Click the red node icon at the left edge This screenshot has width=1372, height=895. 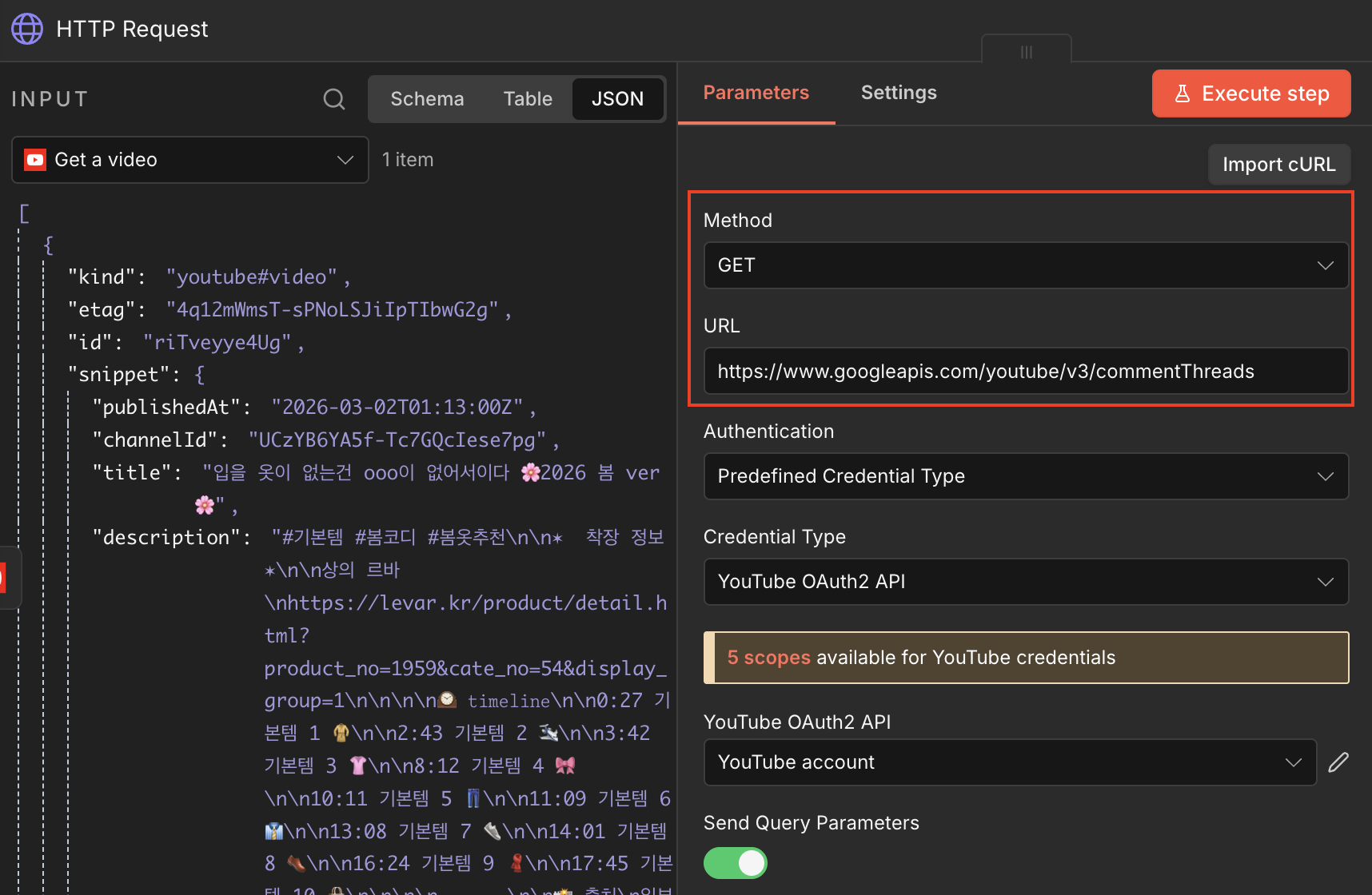click(x=3, y=578)
